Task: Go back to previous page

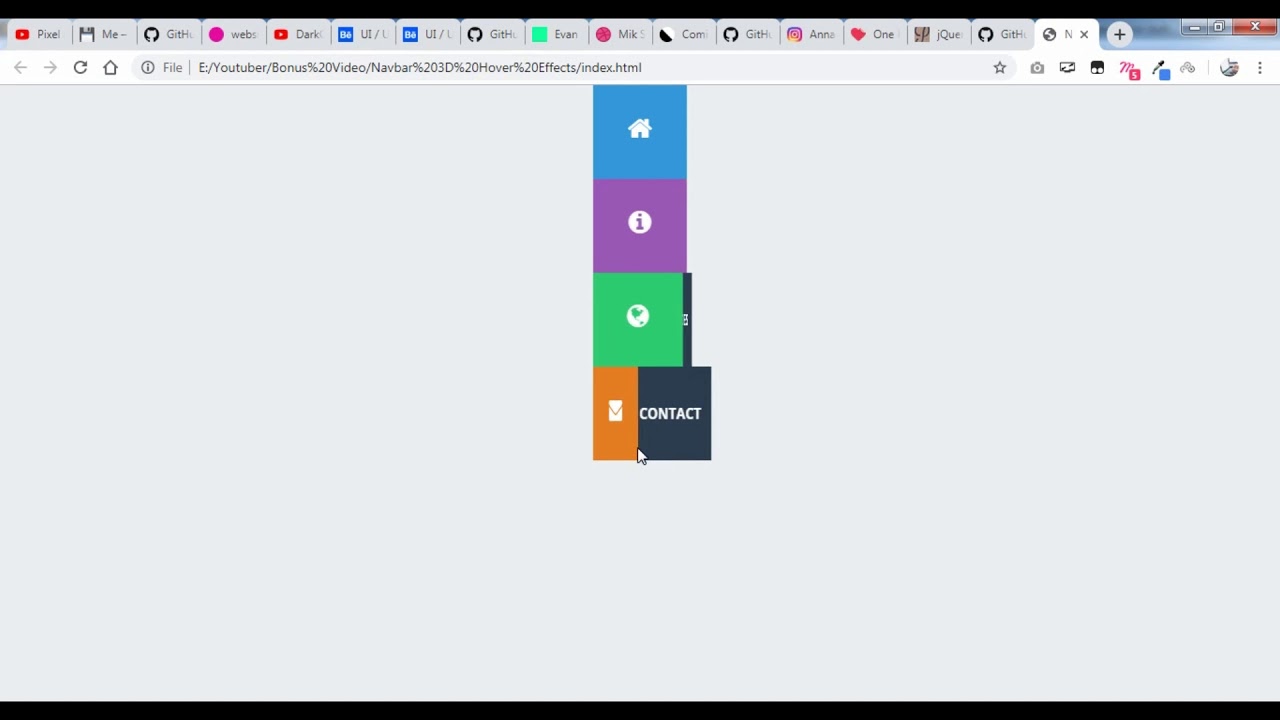Action: pos(20,67)
